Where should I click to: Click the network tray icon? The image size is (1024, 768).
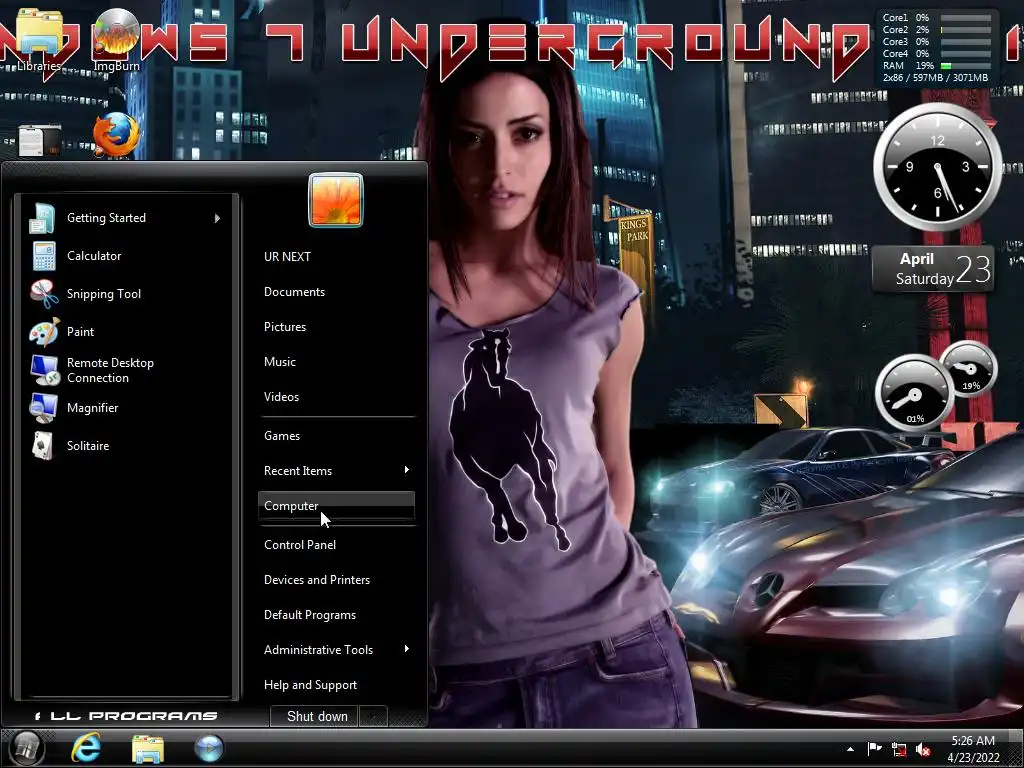[x=899, y=750]
